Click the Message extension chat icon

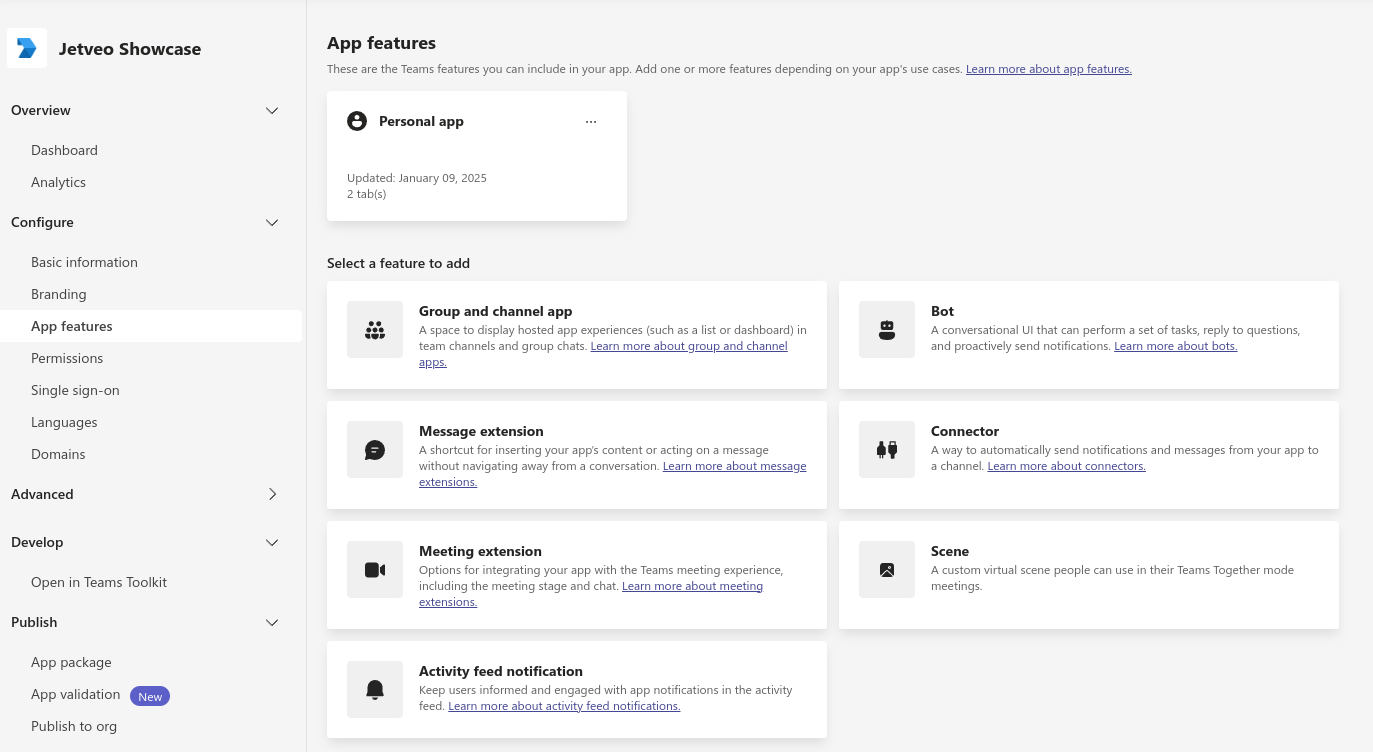click(x=375, y=449)
